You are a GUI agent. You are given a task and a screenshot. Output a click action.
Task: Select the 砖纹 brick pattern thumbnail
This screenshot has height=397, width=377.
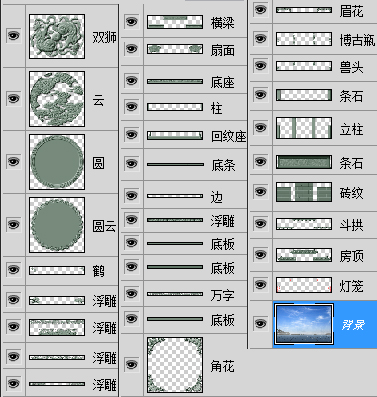304,192
